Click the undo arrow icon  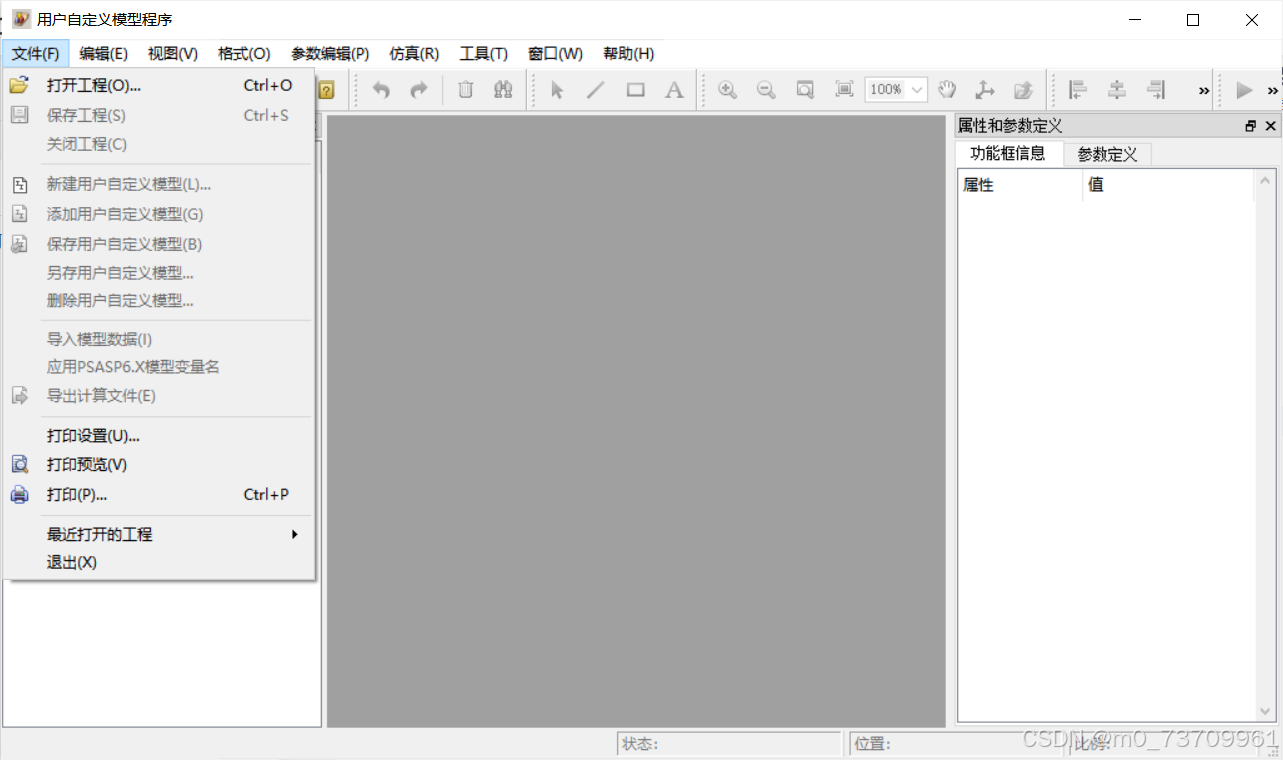(x=380, y=89)
